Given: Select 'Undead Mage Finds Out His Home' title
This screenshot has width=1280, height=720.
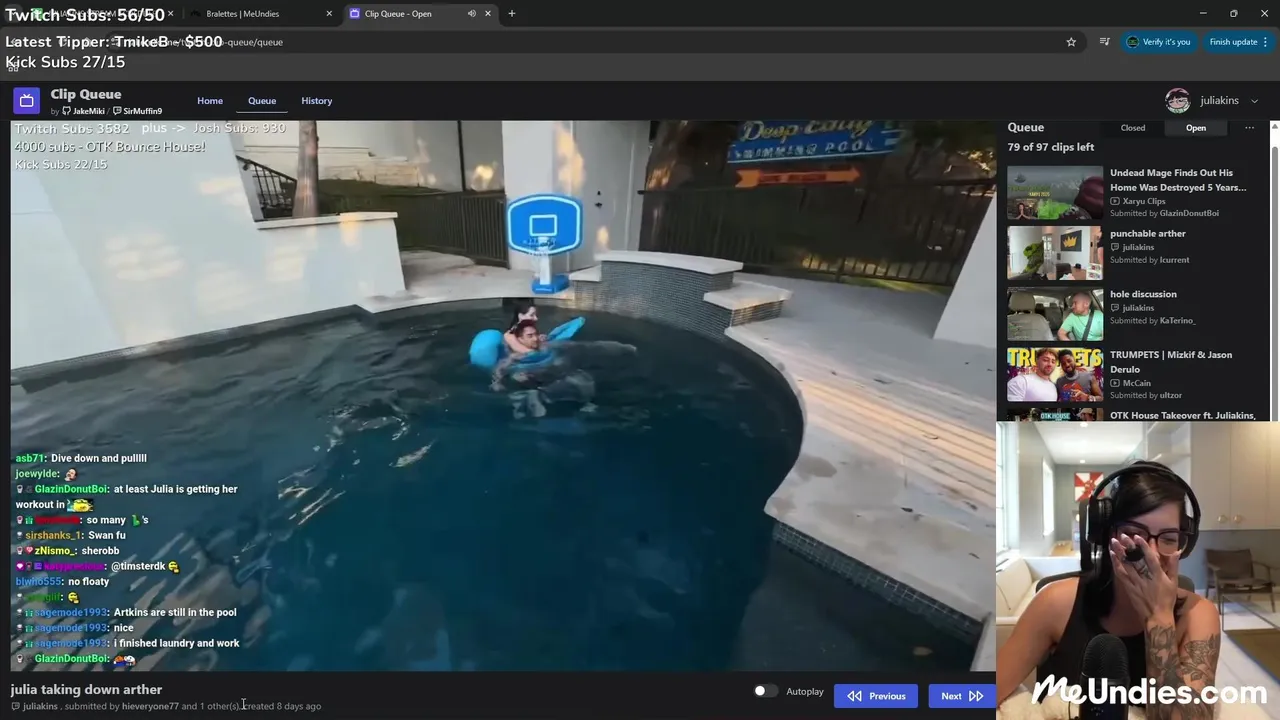Looking at the screenshot, I should pyautogui.click(x=1178, y=180).
